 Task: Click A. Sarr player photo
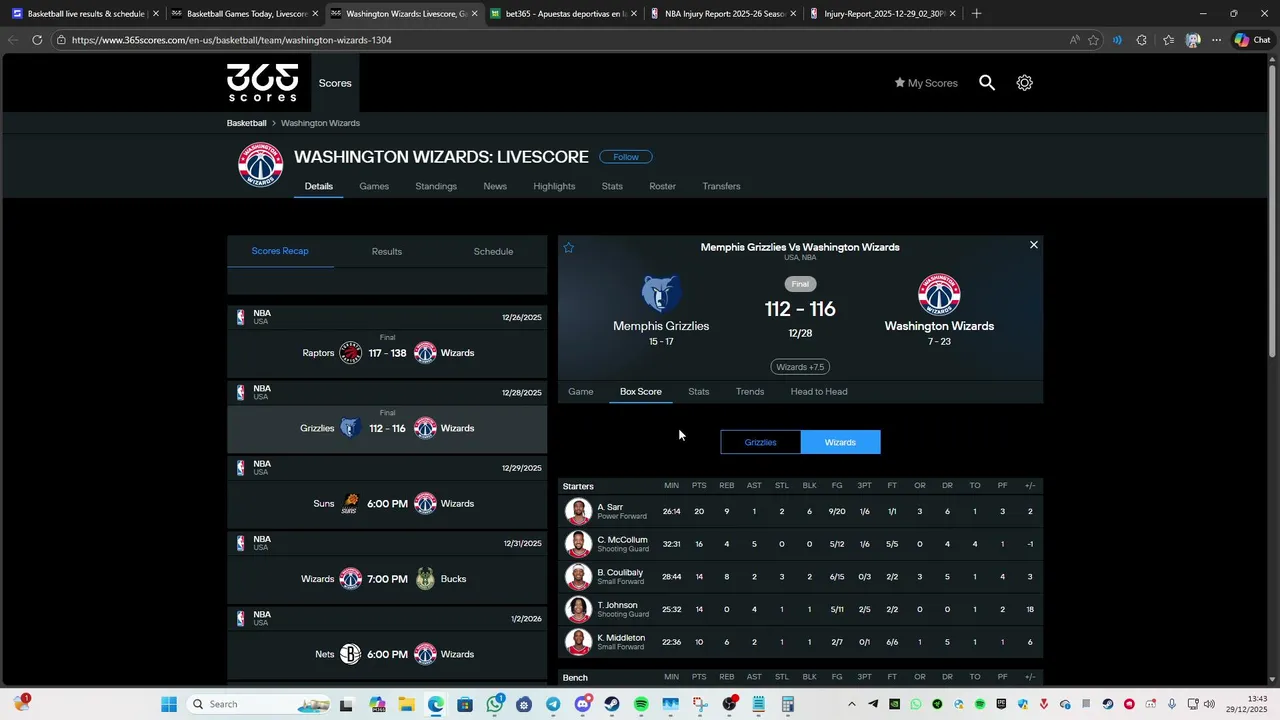tap(578, 512)
